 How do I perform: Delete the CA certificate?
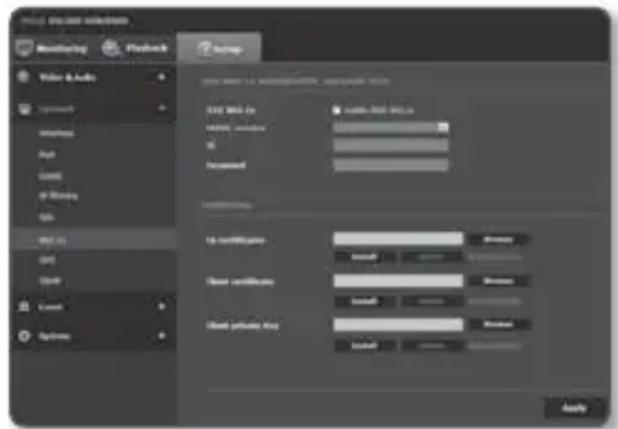click(x=432, y=257)
